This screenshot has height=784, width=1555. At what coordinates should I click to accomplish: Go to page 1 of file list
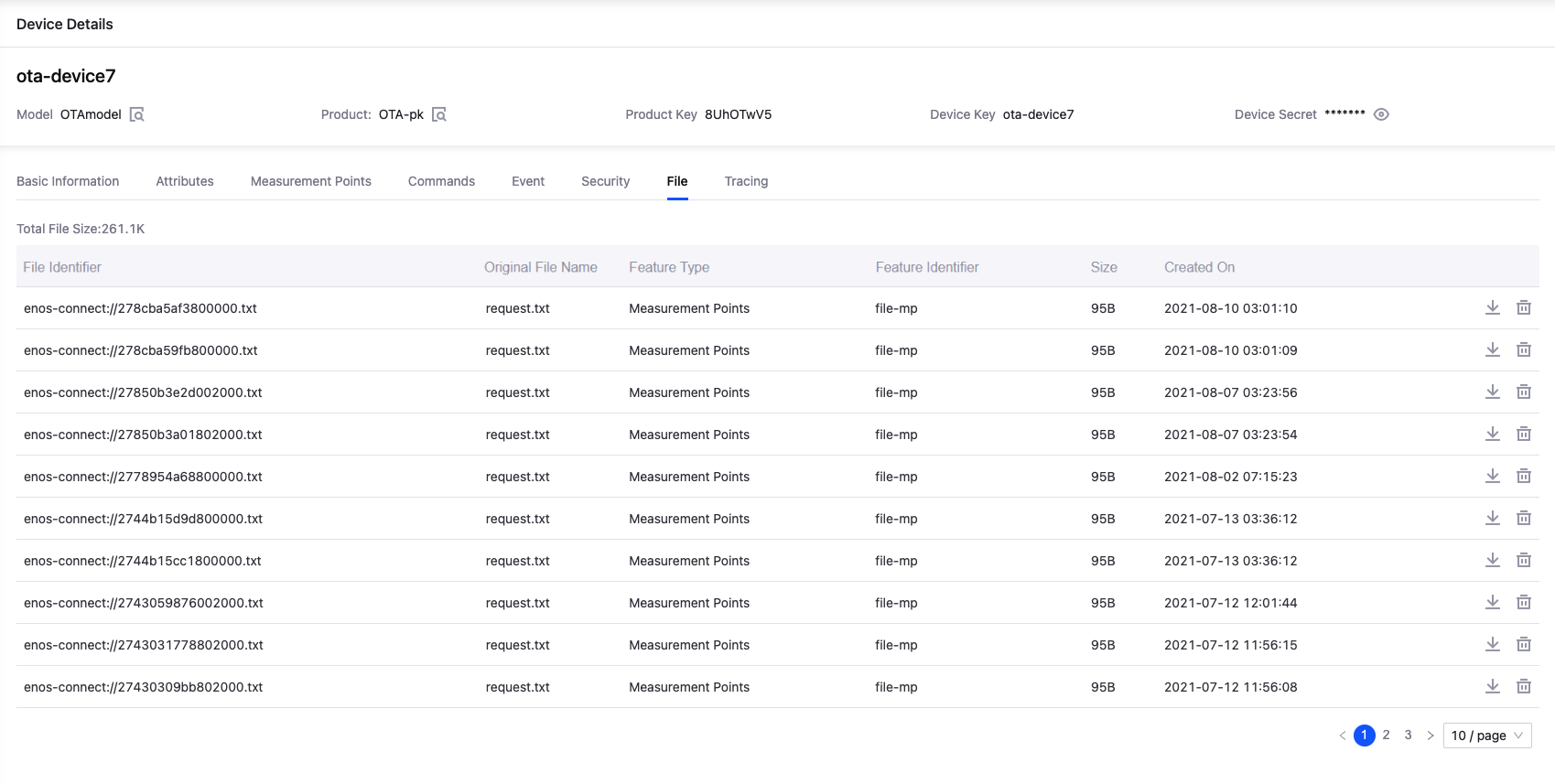(1365, 736)
